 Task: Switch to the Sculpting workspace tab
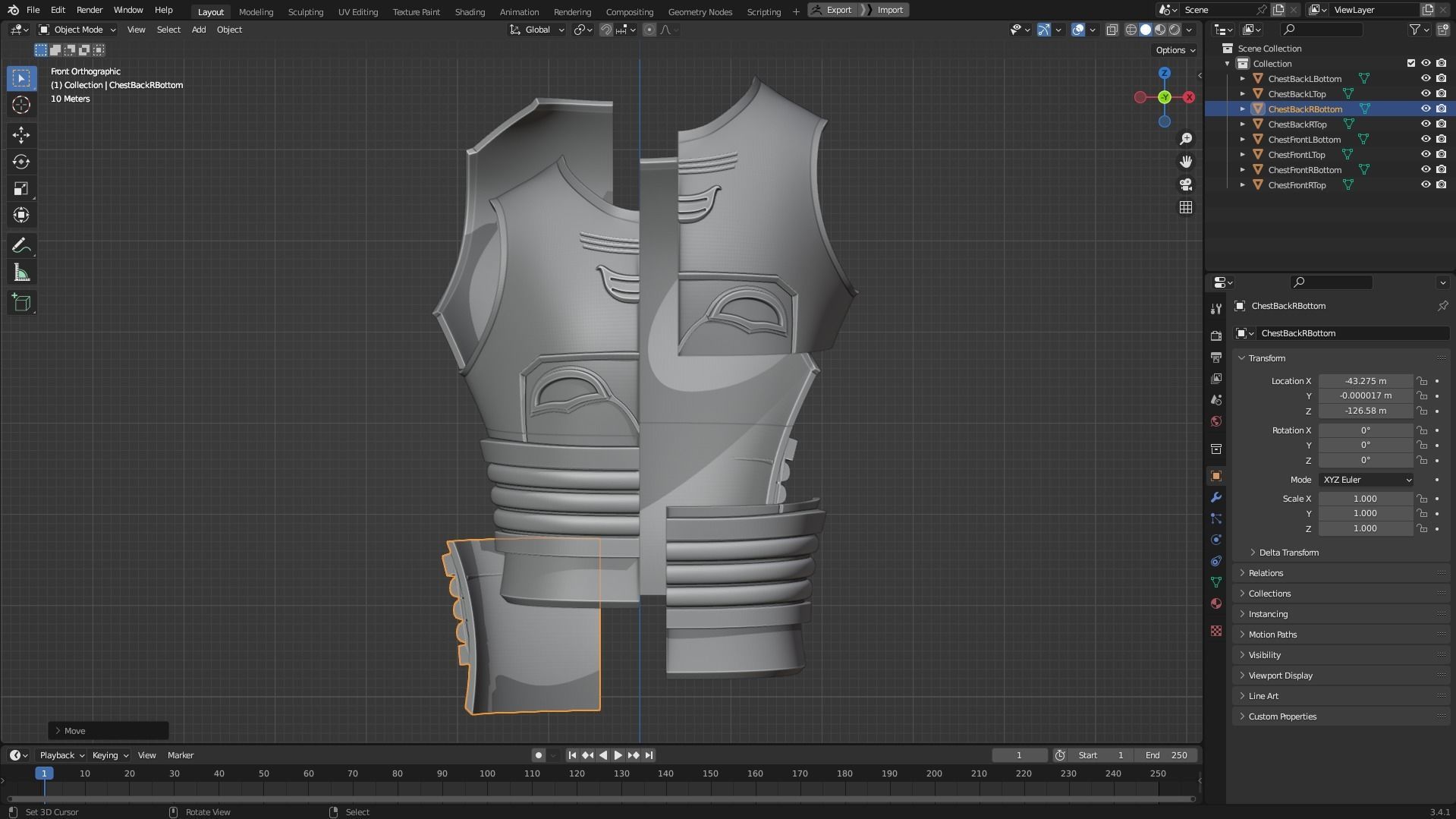pos(305,11)
